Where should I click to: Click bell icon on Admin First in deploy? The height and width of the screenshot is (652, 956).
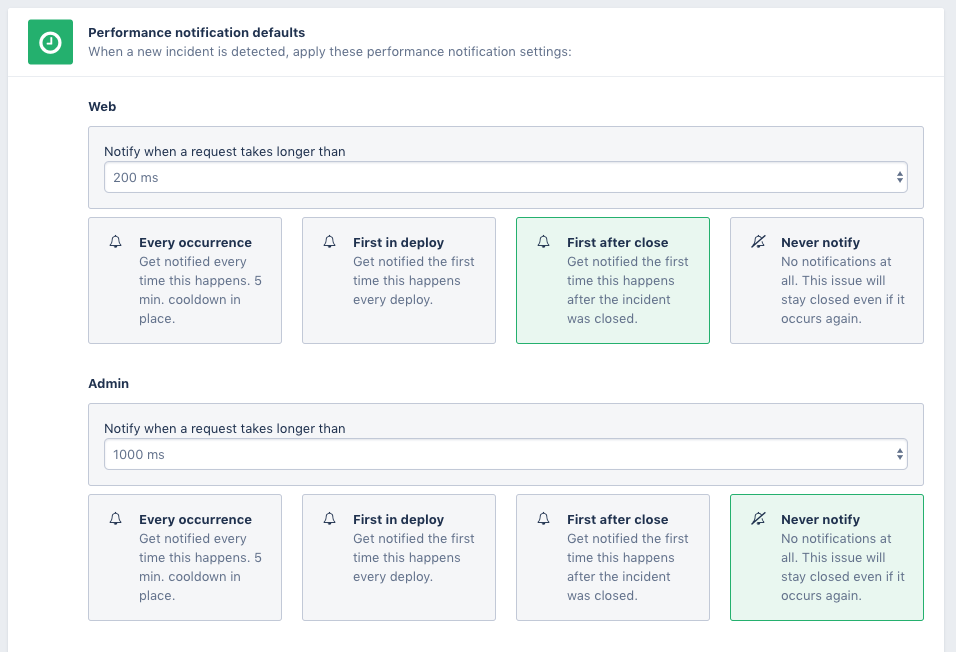coord(330,519)
